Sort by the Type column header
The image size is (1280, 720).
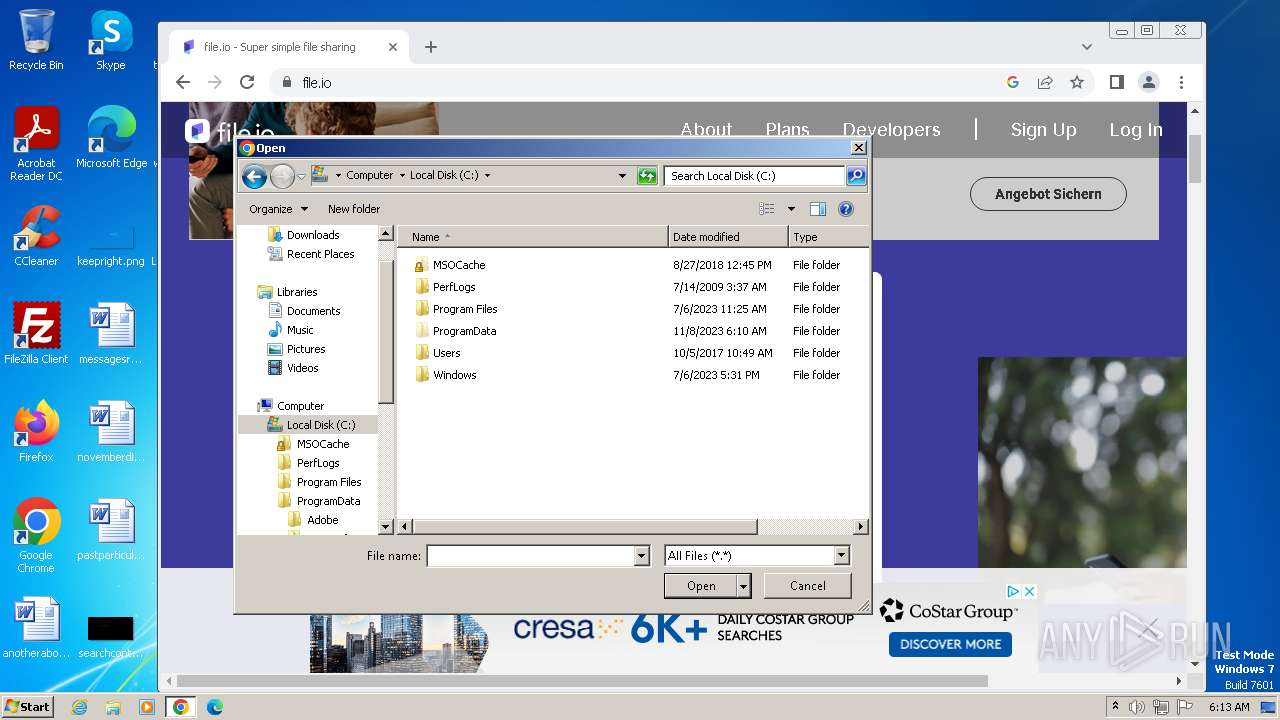[x=828, y=237]
